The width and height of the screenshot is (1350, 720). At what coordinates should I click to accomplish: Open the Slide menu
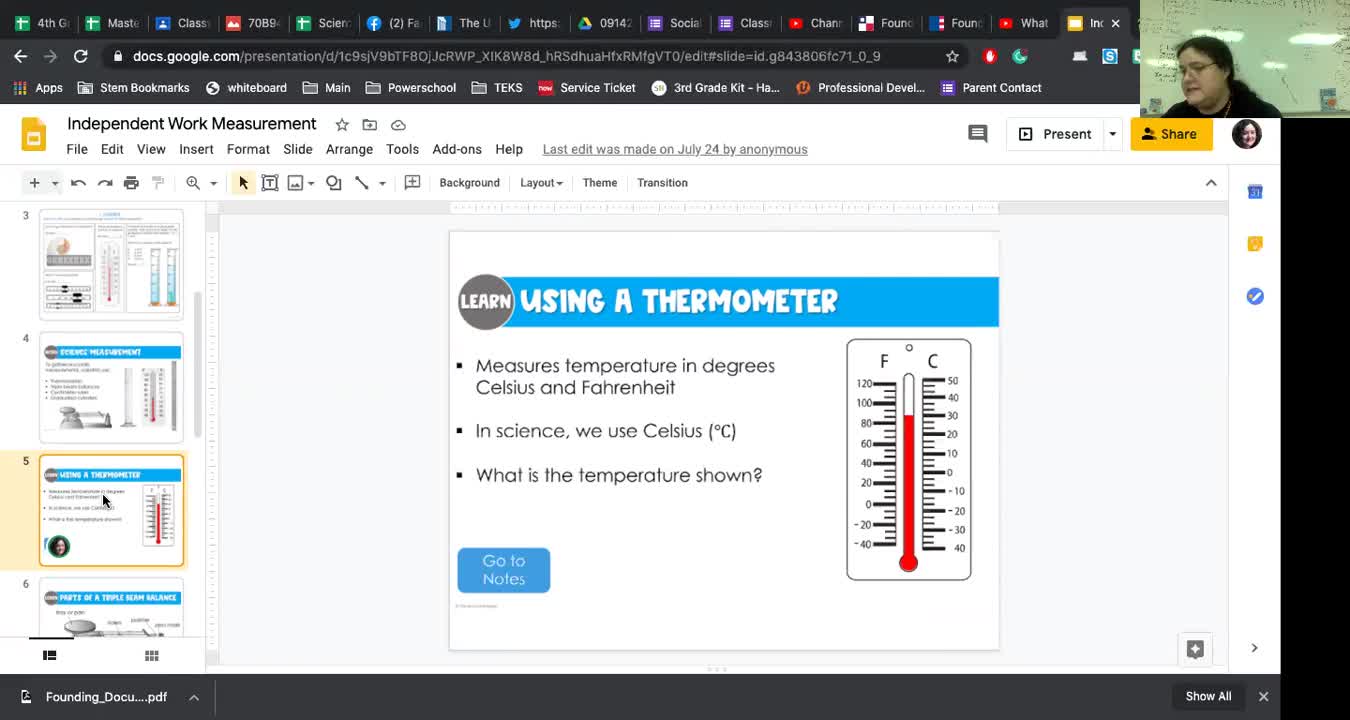[x=298, y=149]
